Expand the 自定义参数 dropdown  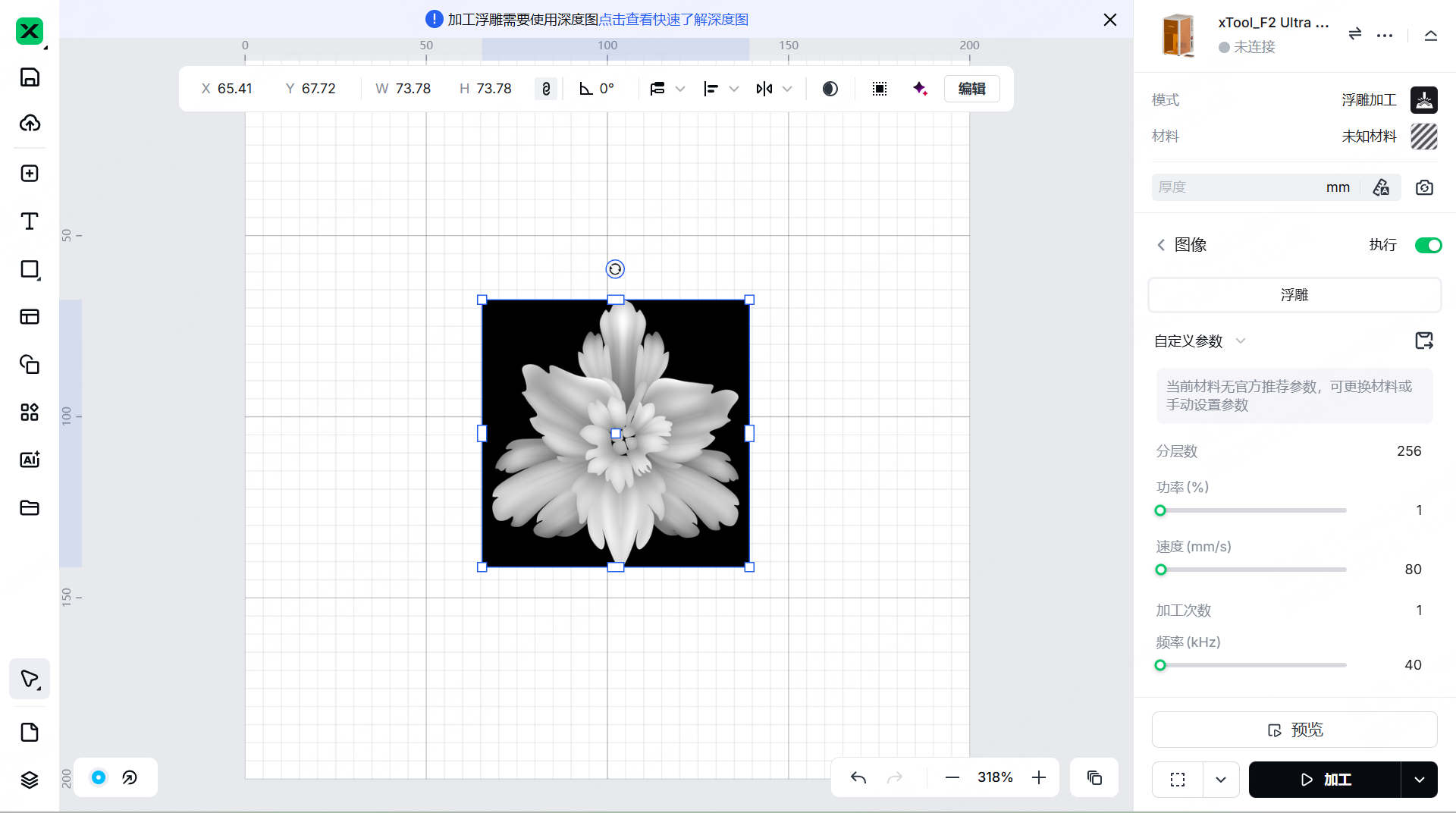[x=1241, y=341]
